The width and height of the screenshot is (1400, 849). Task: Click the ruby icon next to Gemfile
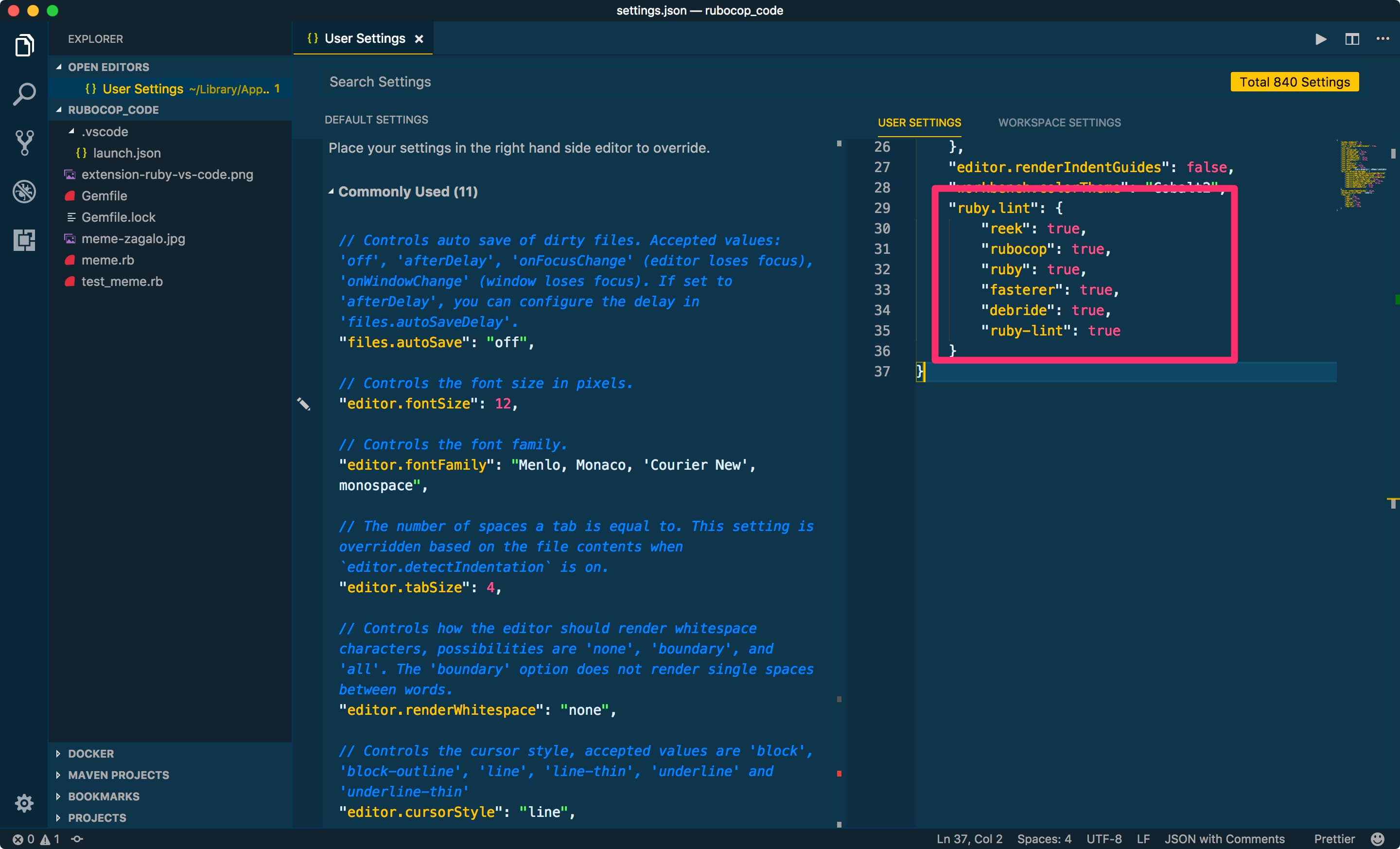[70, 196]
